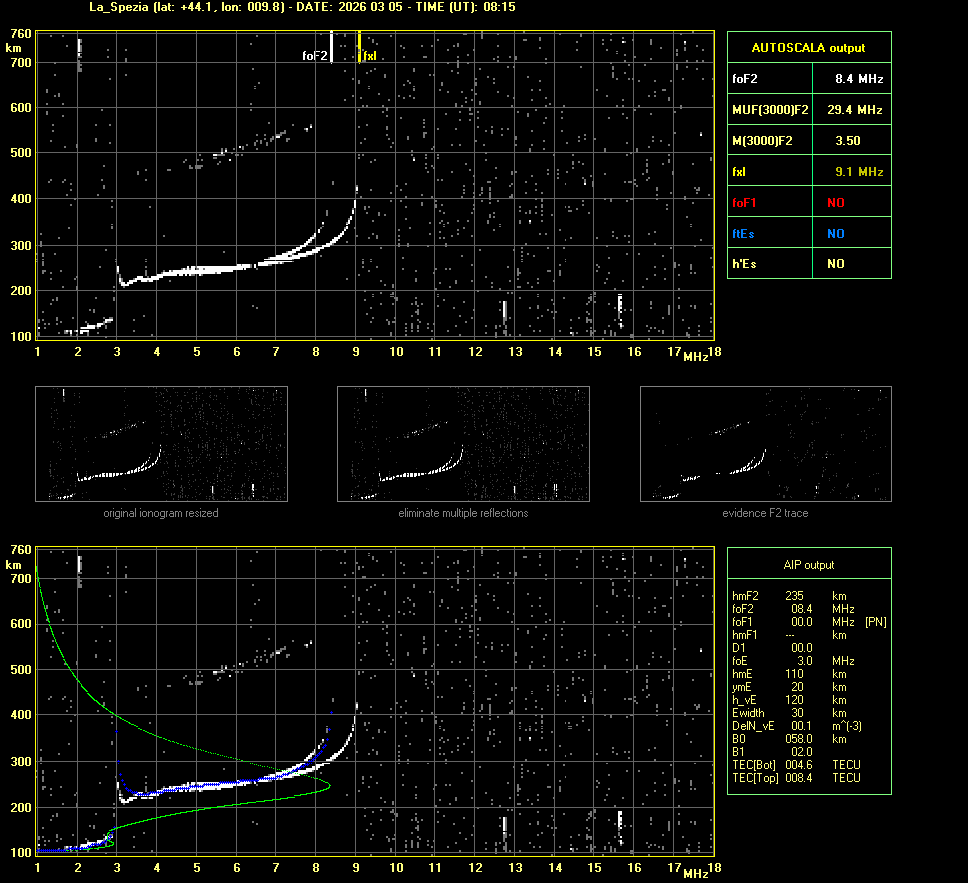Screen dimensions: 968x883
Task: Click the 'foF2' text label in top ionogram
Action: 314,56
